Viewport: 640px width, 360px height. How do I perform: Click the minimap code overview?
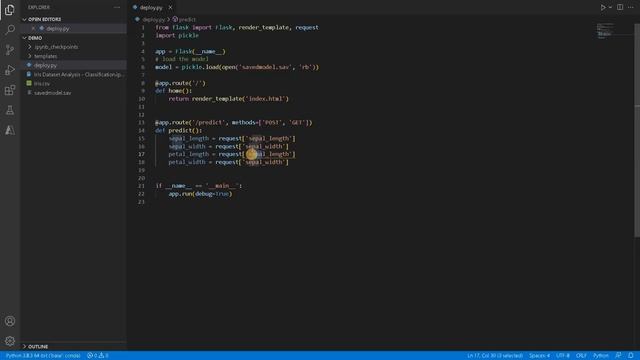605,31
